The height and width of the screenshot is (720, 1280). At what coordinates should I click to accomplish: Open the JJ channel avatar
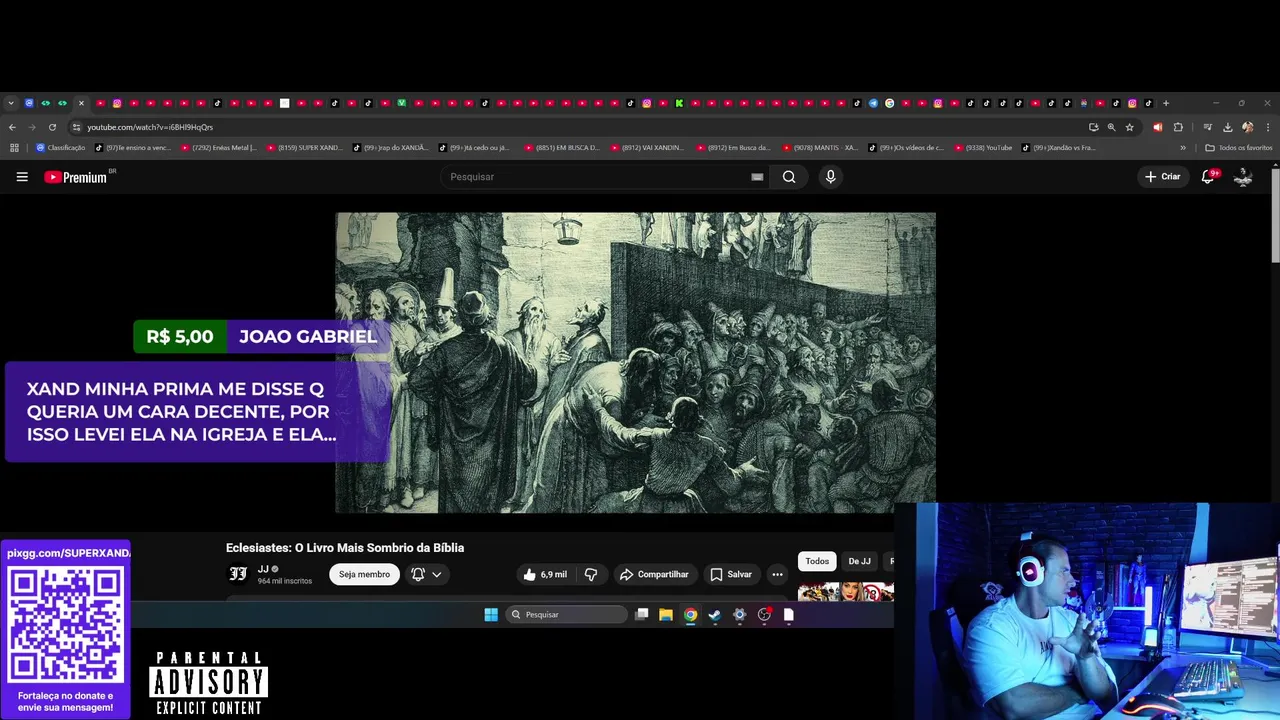click(x=238, y=574)
